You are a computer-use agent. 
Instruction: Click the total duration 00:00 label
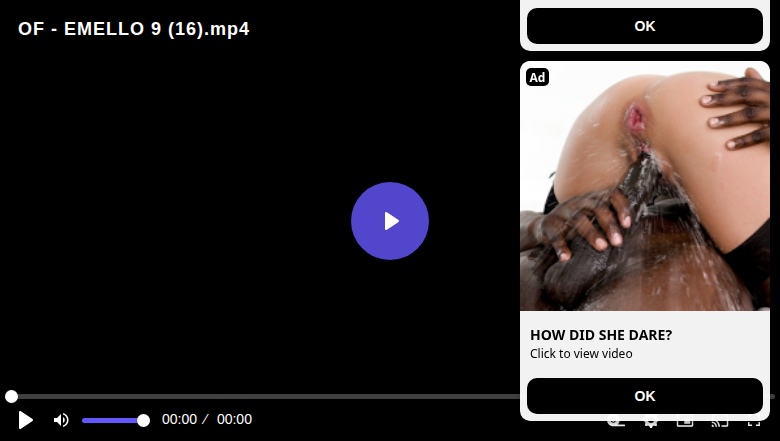(x=234, y=419)
